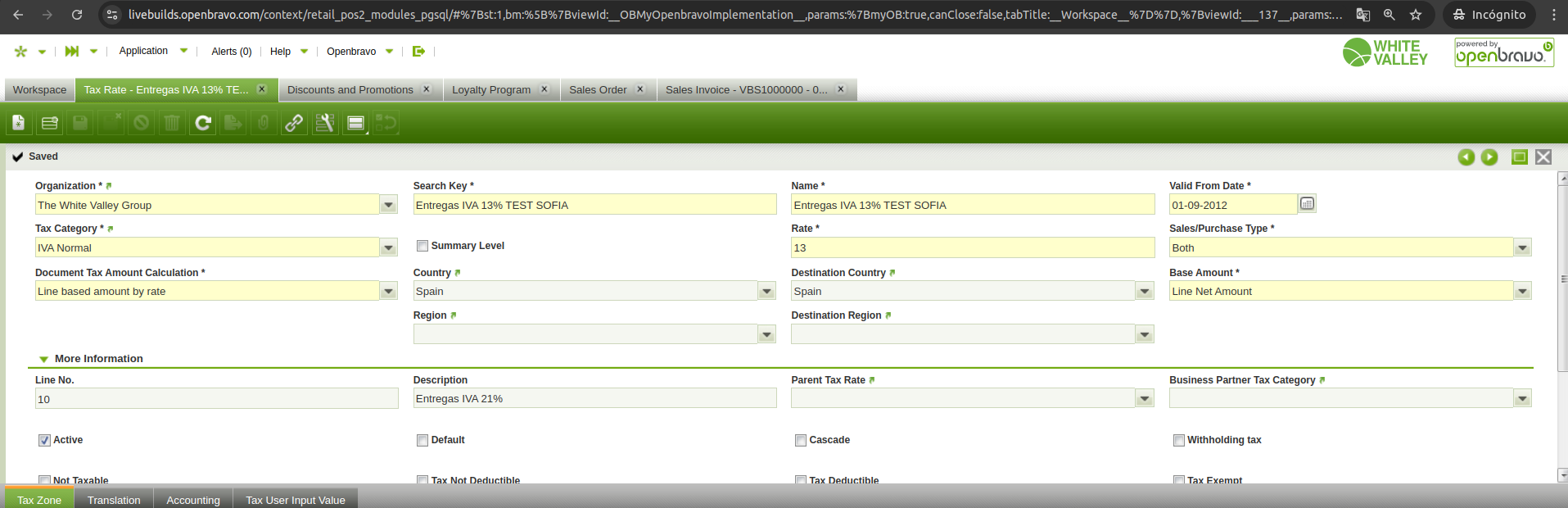Switch to the Workspace tab
This screenshot has width=1568, height=508.
(39, 90)
